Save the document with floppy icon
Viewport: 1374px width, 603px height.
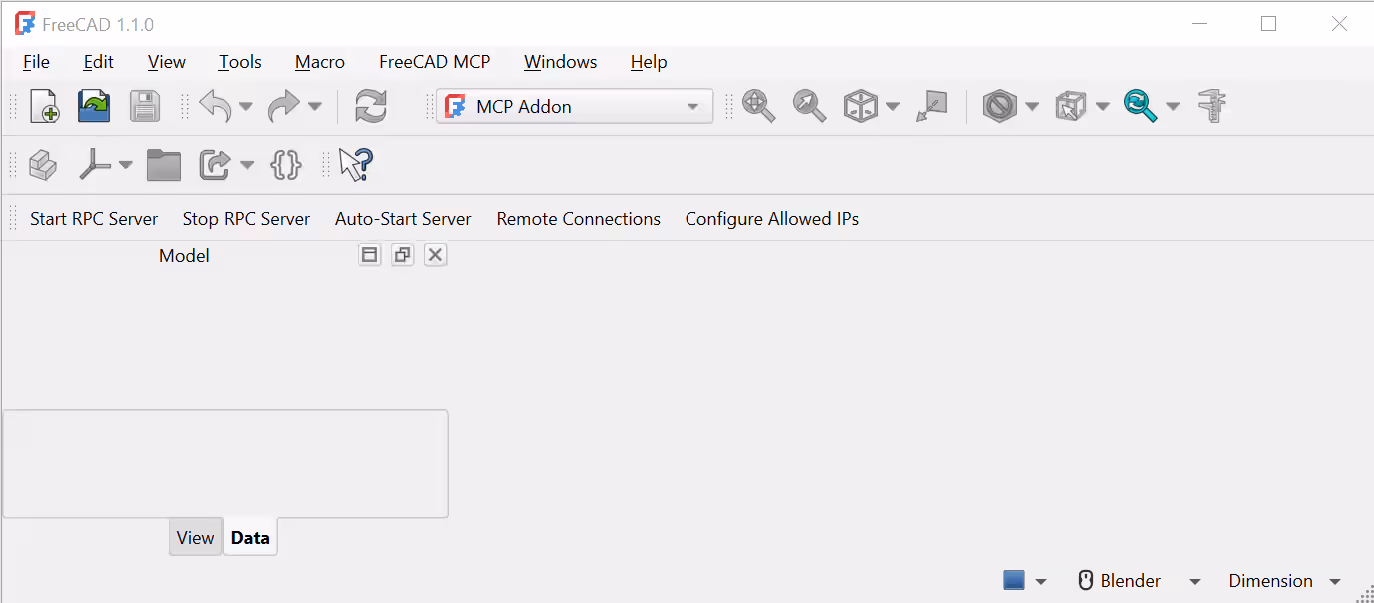145,106
